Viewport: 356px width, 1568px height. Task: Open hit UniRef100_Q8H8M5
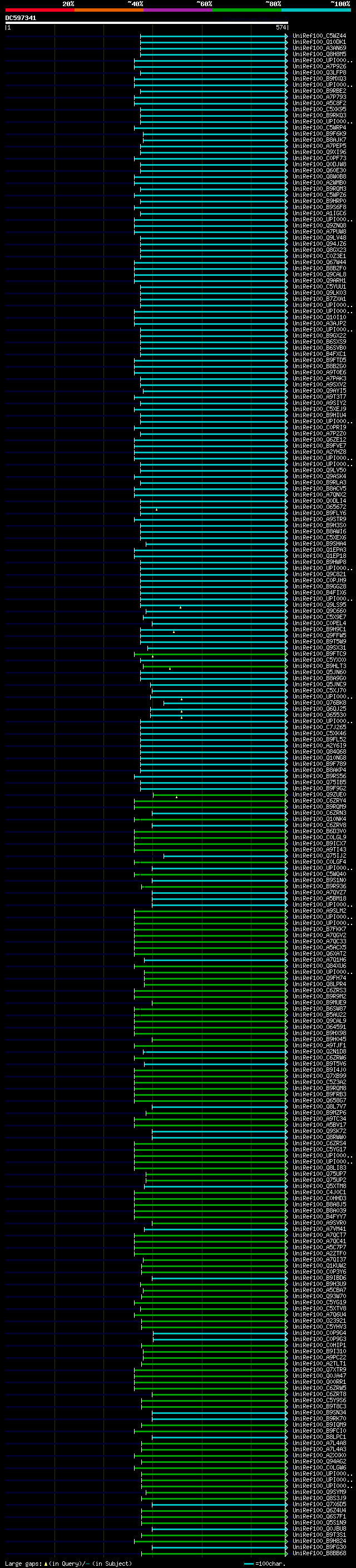pyautogui.click(x=319, y=54)
